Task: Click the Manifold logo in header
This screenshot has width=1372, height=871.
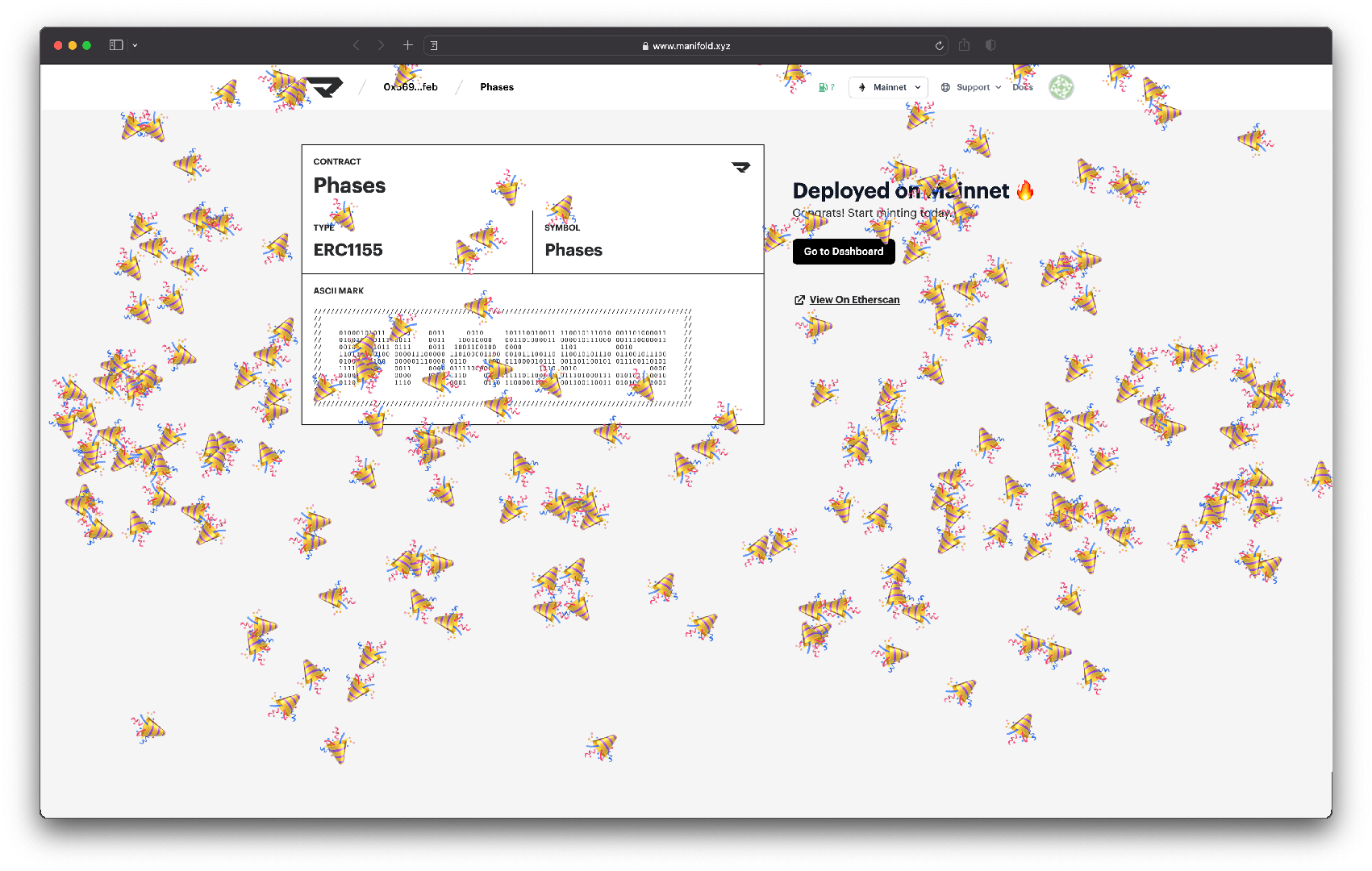Action: 326,87
